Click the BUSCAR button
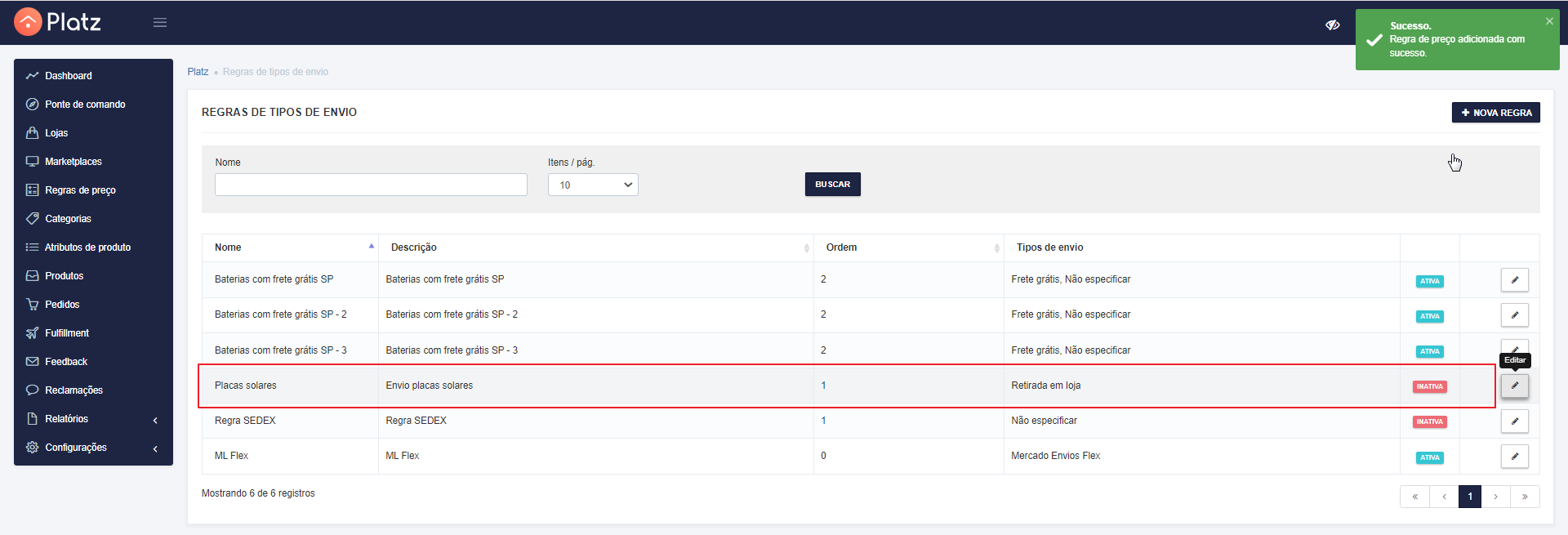 (832, 185)
